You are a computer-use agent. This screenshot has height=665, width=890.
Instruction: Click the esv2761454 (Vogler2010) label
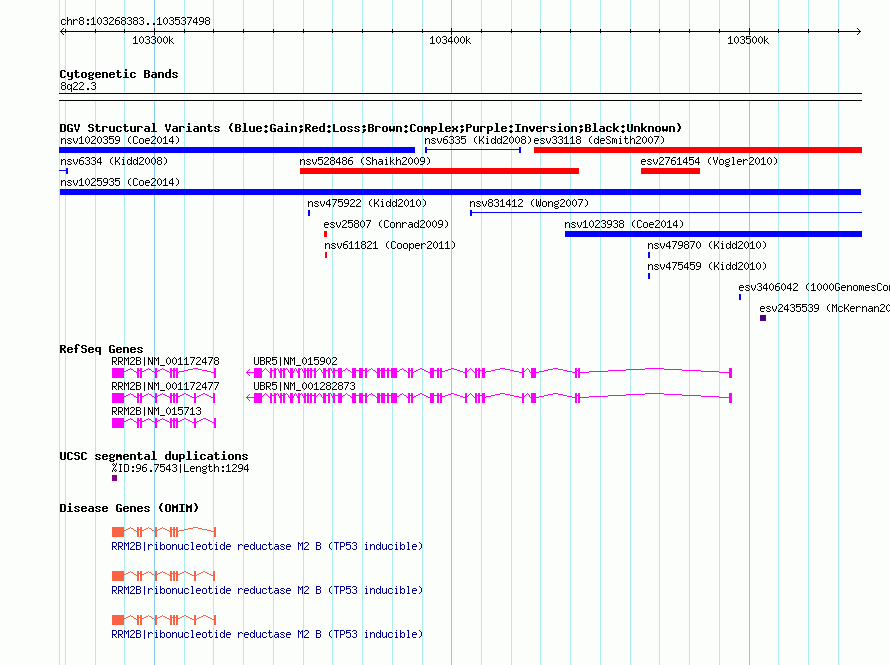pyautogui.click(x=709, y=161)
